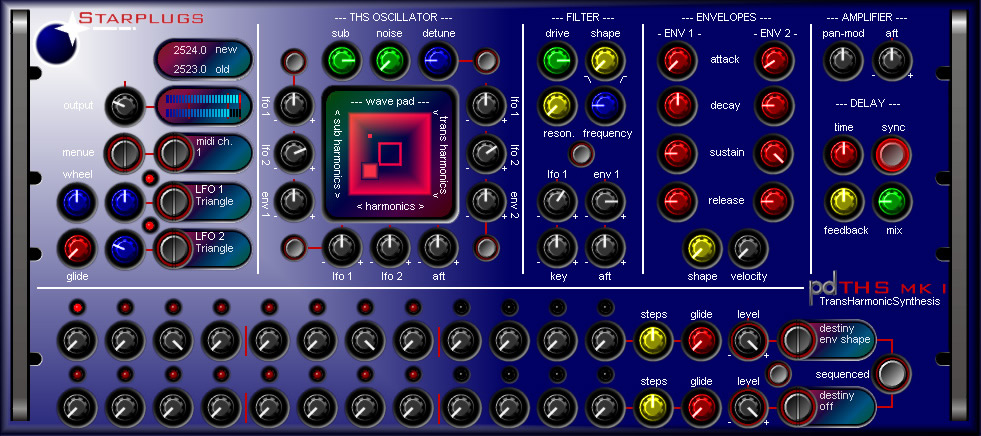Click the bottom sequencer glide knob

[x=700, y=407]
